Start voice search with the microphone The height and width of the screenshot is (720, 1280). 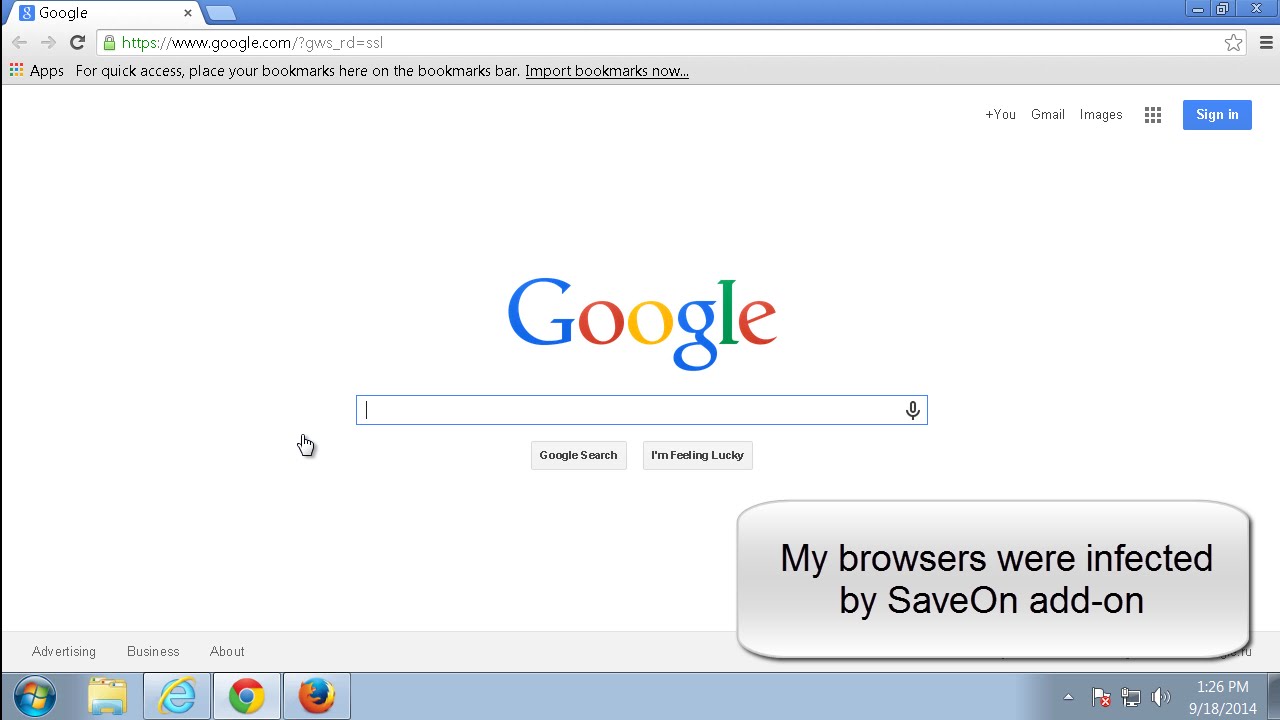tap(913, 410)
